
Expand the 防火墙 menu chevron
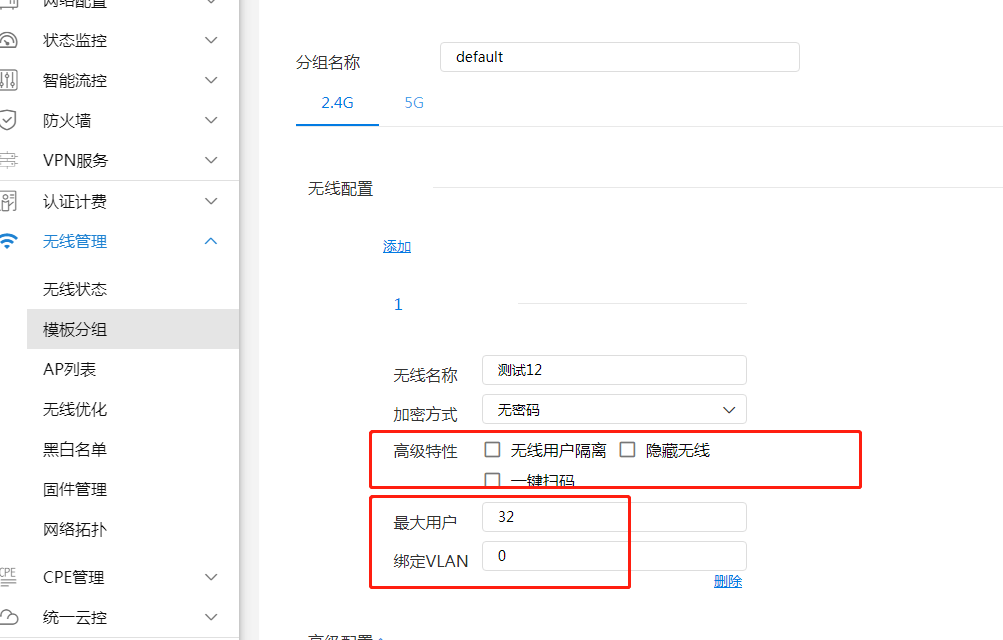click(x=211, y=120)
